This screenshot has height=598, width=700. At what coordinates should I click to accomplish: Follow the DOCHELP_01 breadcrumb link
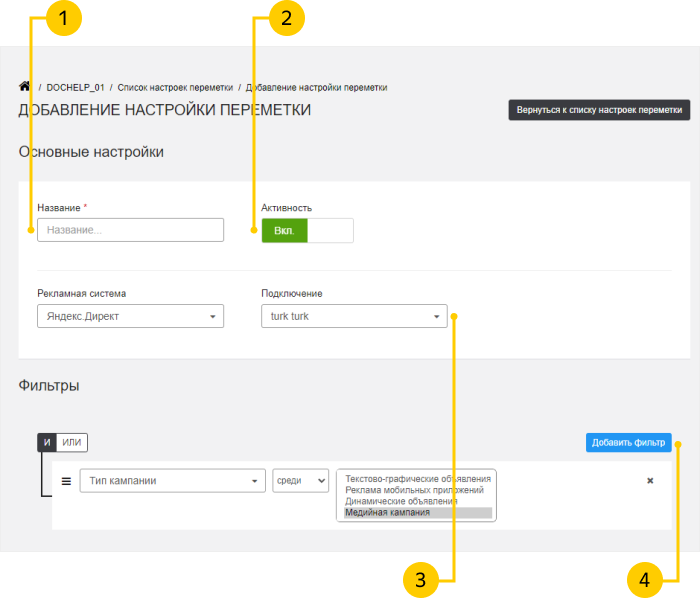click(75, 87)
